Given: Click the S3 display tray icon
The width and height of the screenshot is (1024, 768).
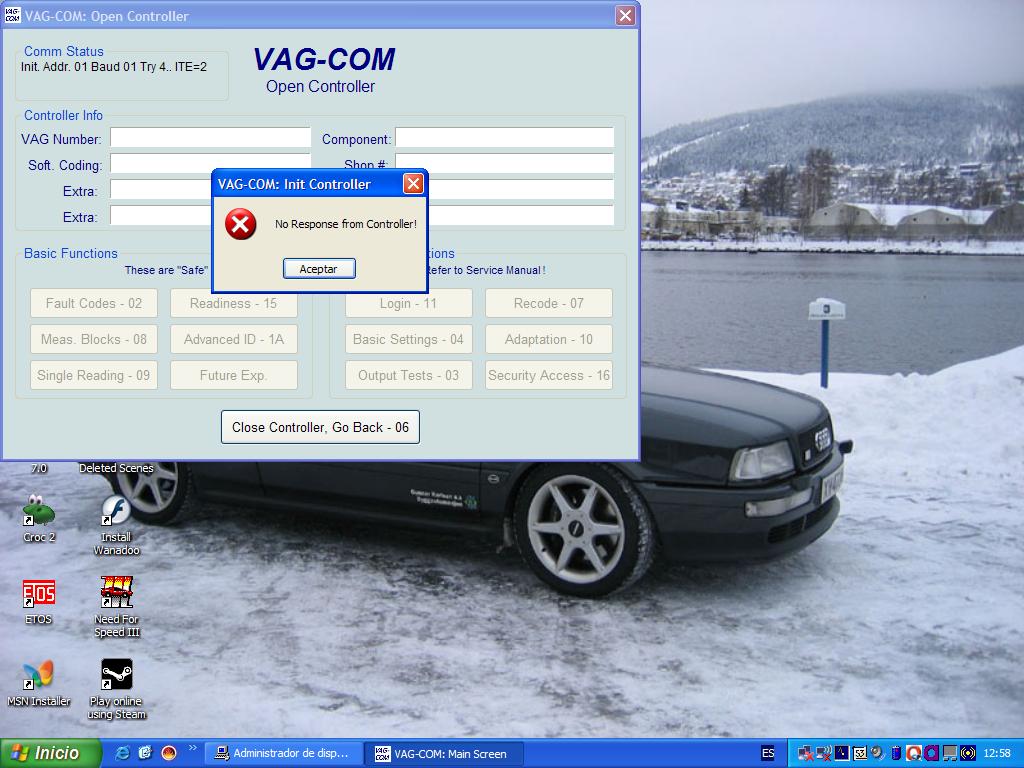Looking at the screenshot, I should [860, 753].
